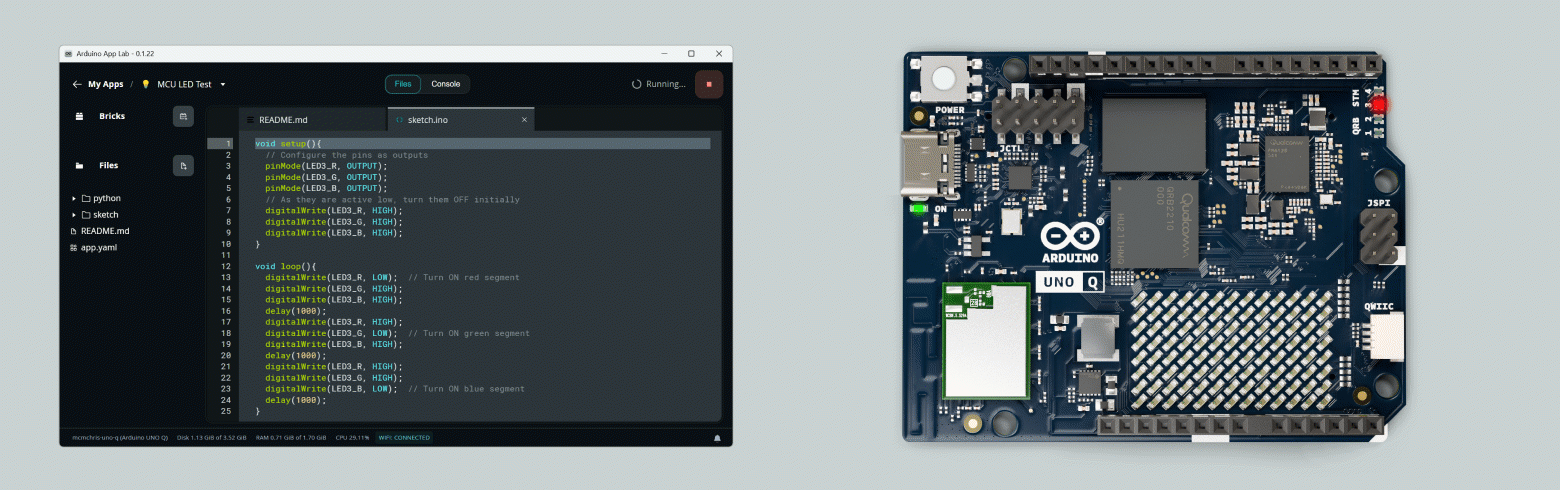Screen dimensions: 1560x490
Task: Click the lightbulb icon beside MCU LED Test
Action: pos(145,84)
